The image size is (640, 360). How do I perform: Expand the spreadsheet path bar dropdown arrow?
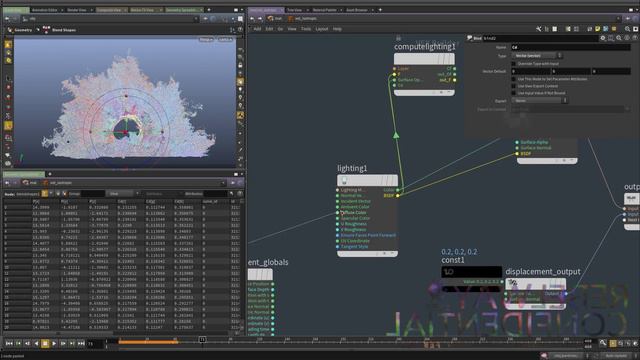223,183
